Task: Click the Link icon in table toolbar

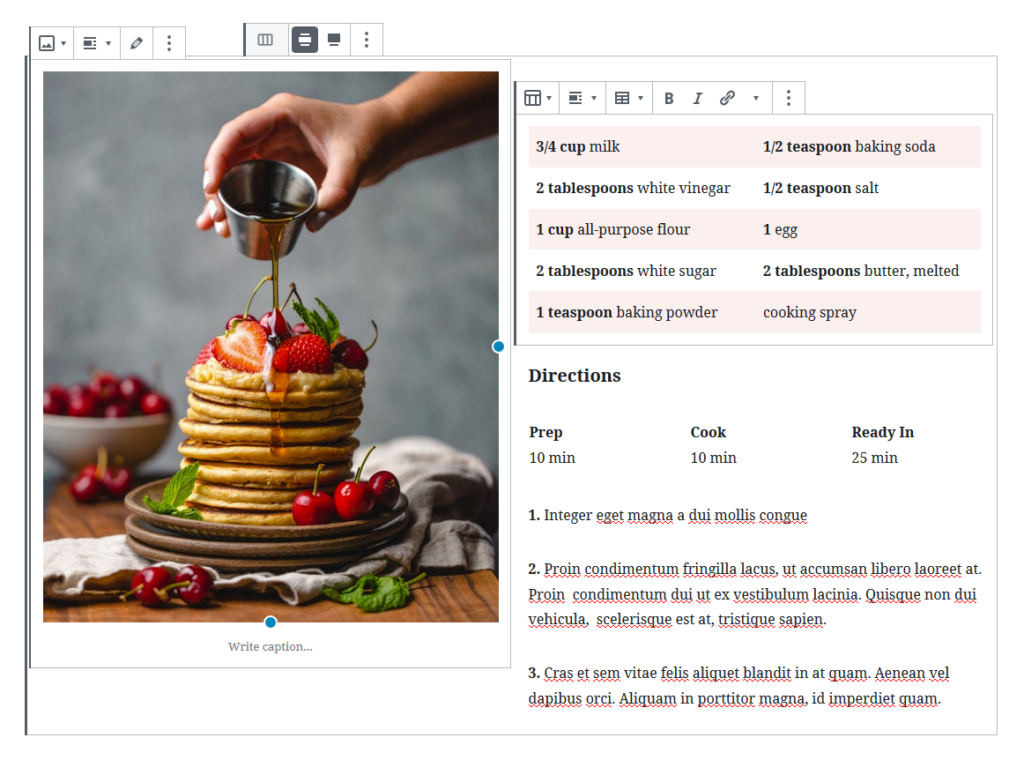Action: point(729,97)
